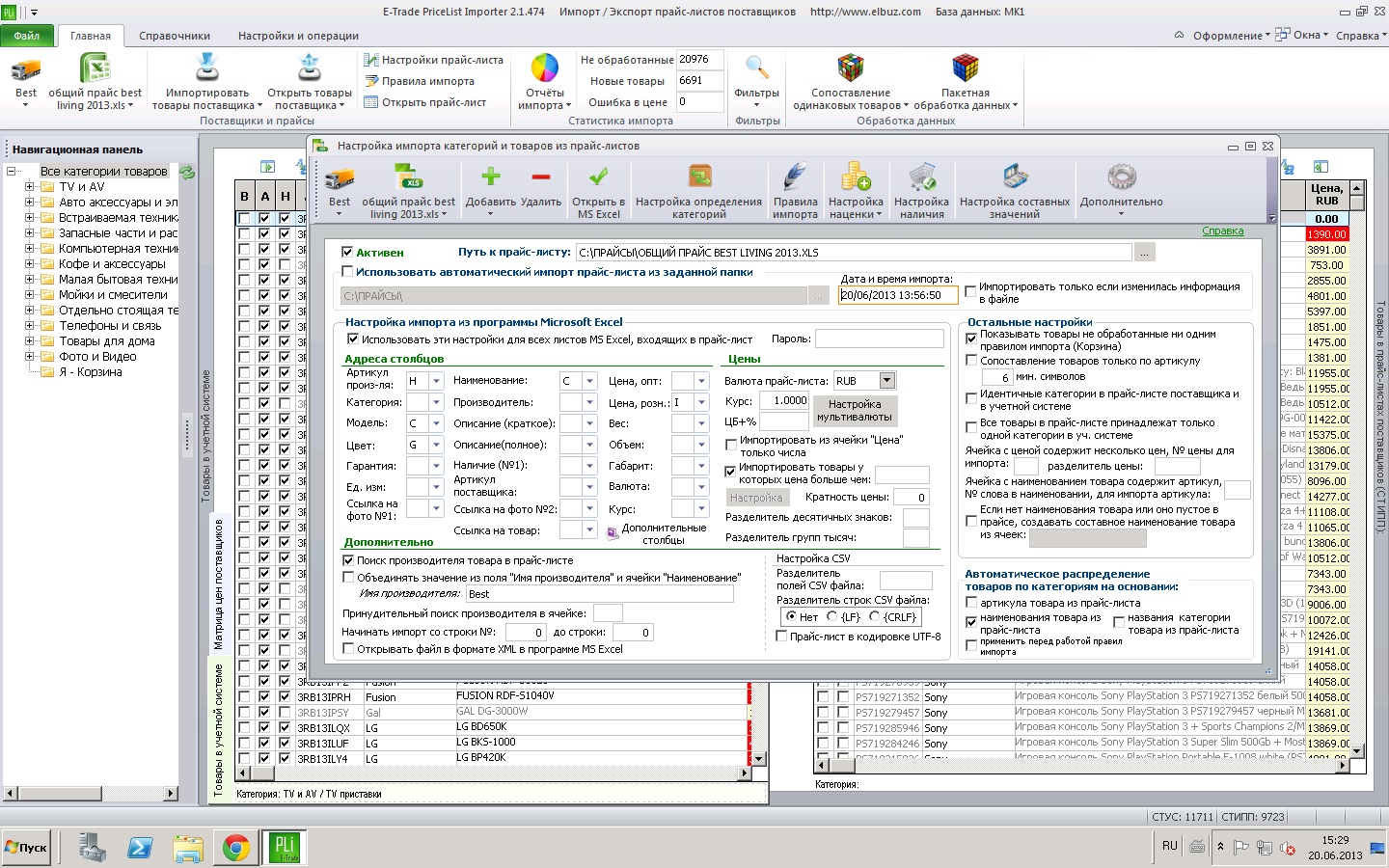Screen dimensions: 1389x868
Task: Switch to the Справочники ribbon tab
Action: pos(175,36)
